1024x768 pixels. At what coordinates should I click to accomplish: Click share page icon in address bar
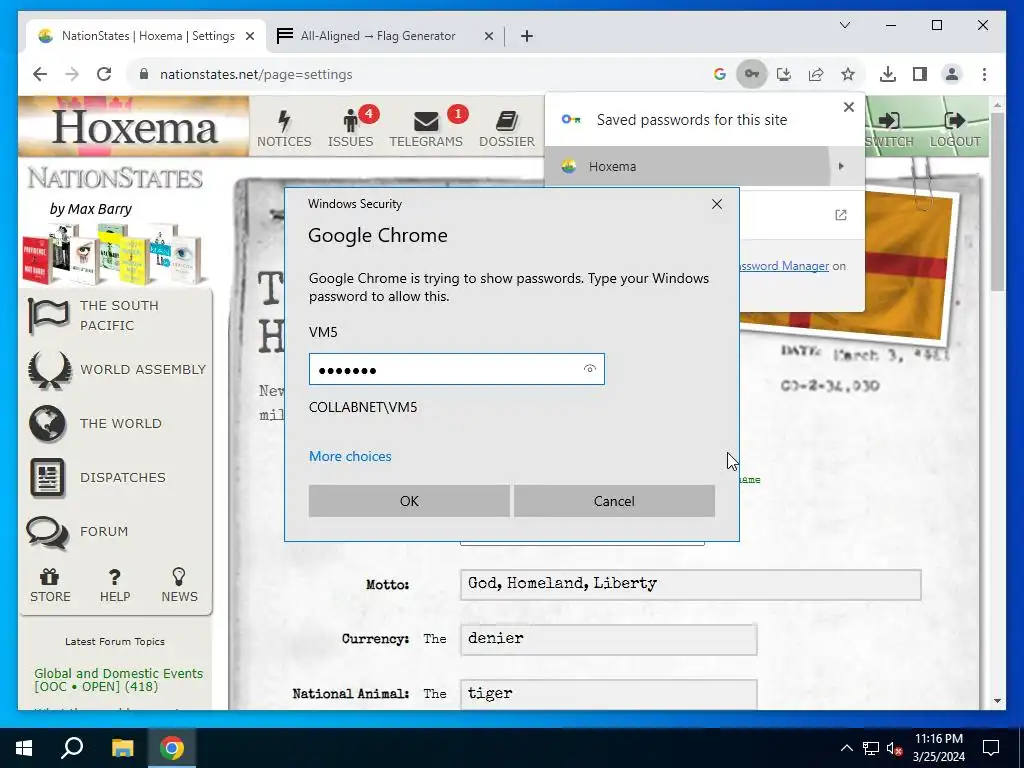click(816, 74)
